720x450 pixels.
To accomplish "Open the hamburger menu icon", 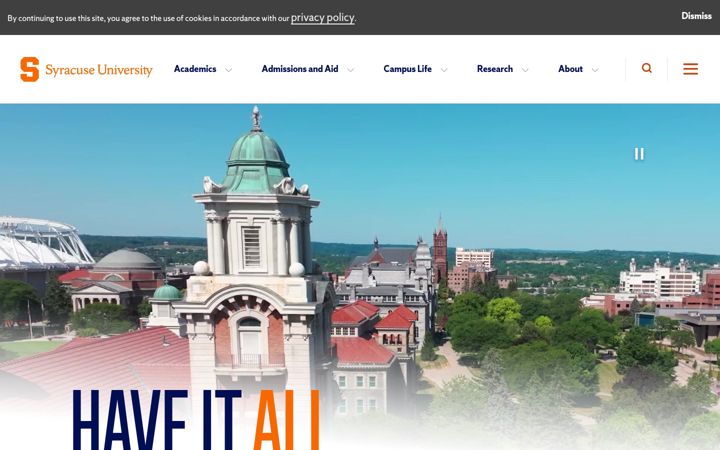I will 690,69.
